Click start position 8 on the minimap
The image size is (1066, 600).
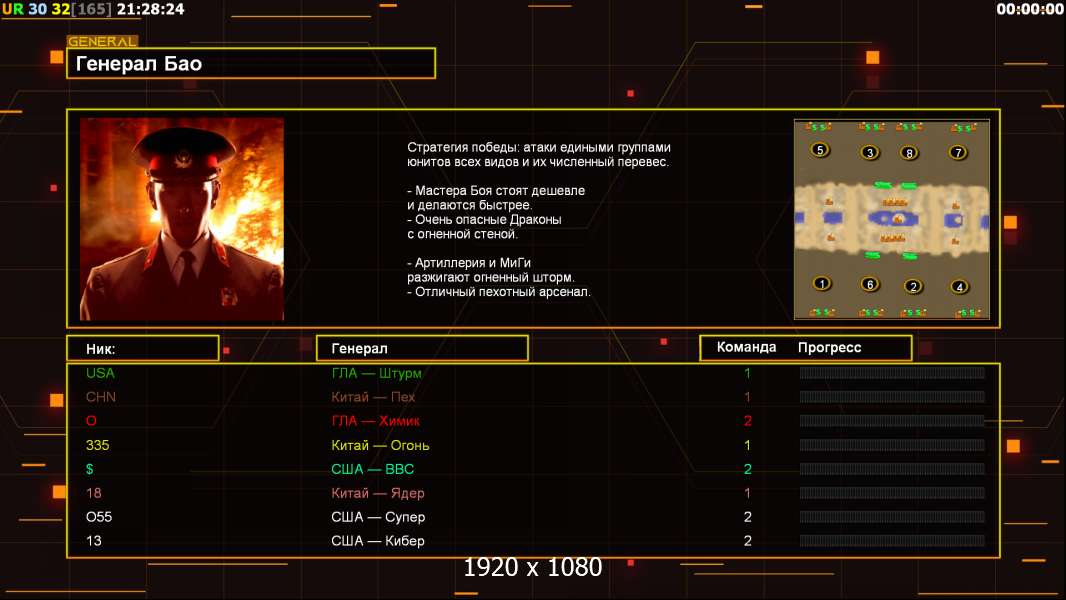pos(910,153)
